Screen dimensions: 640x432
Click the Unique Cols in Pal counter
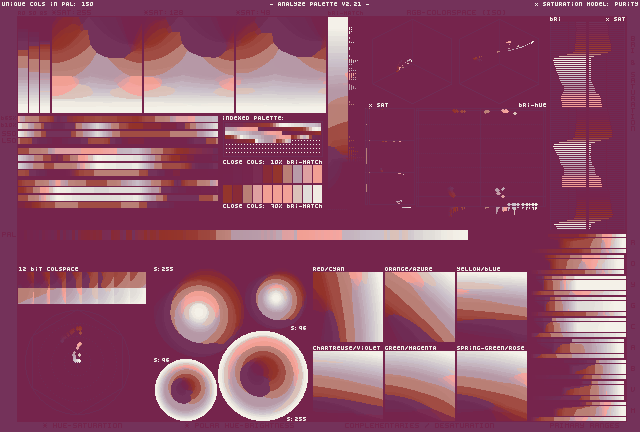48,4
